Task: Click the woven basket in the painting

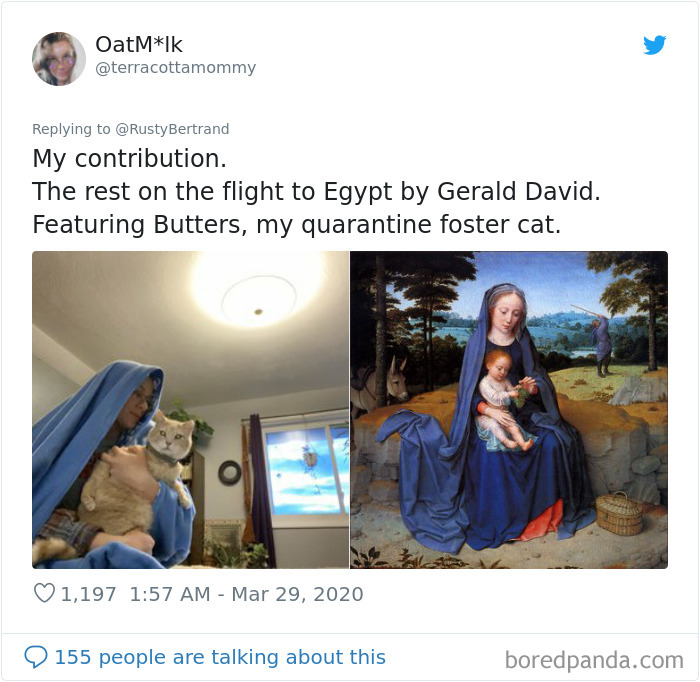Action: pyautogui.click(x=619, y=513)
